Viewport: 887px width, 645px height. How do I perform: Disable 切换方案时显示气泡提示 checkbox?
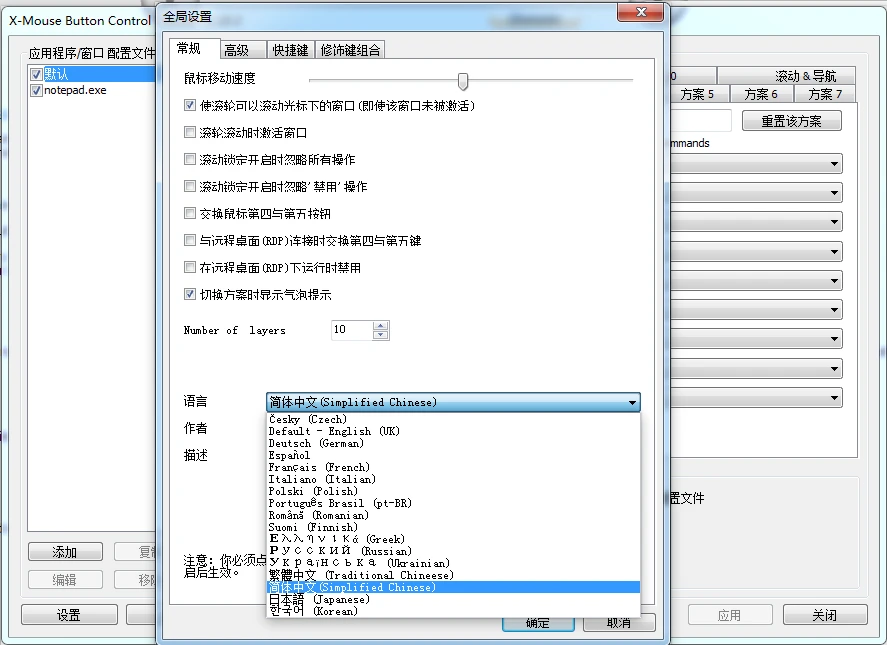pyautogui.click(x=190, y=294)
